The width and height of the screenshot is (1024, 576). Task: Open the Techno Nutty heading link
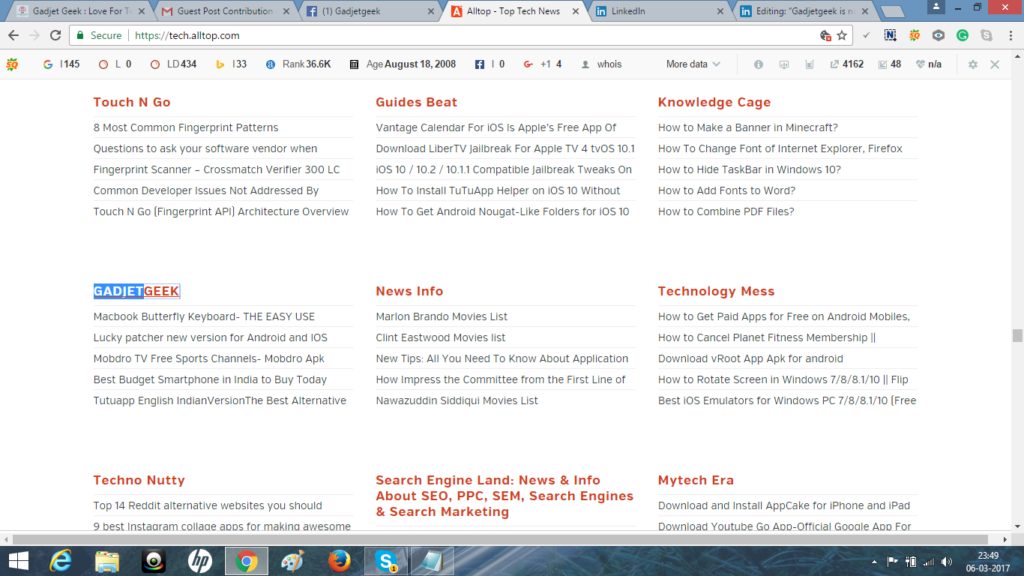(x=139, y=480)
